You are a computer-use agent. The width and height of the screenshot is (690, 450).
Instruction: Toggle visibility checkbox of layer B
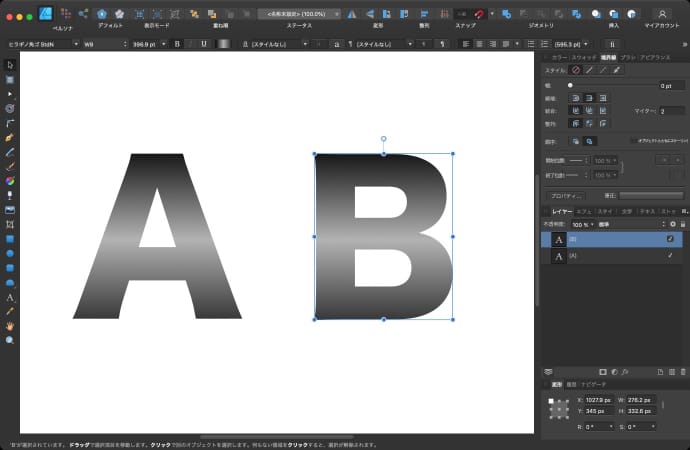(670, 239)
